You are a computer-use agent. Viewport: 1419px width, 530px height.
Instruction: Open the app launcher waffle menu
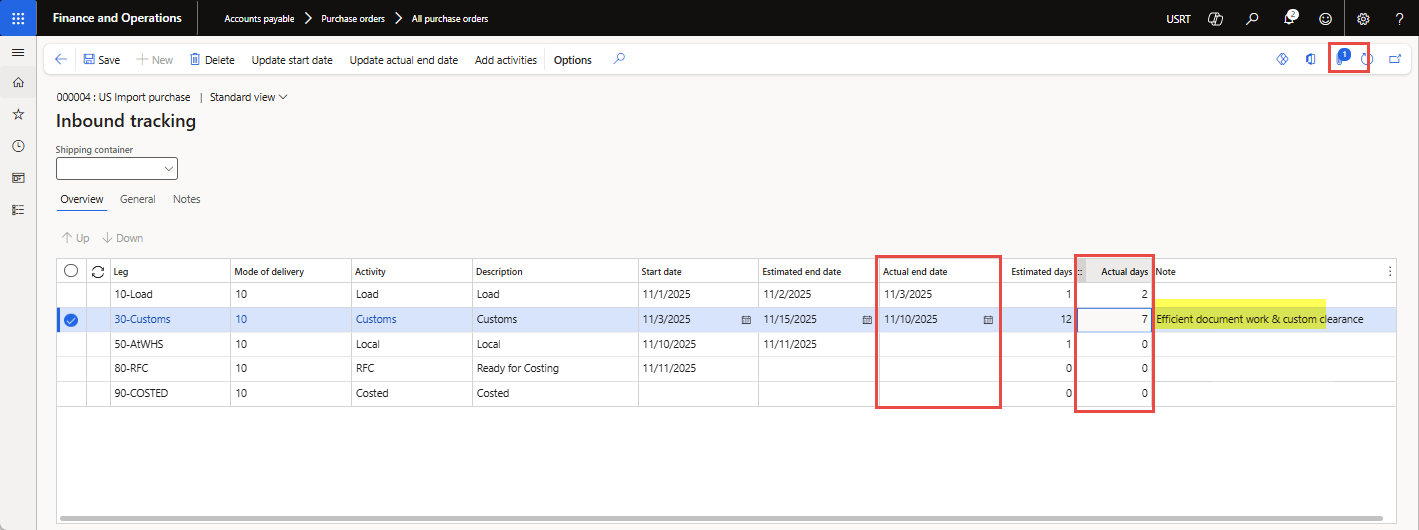(18, 18)
